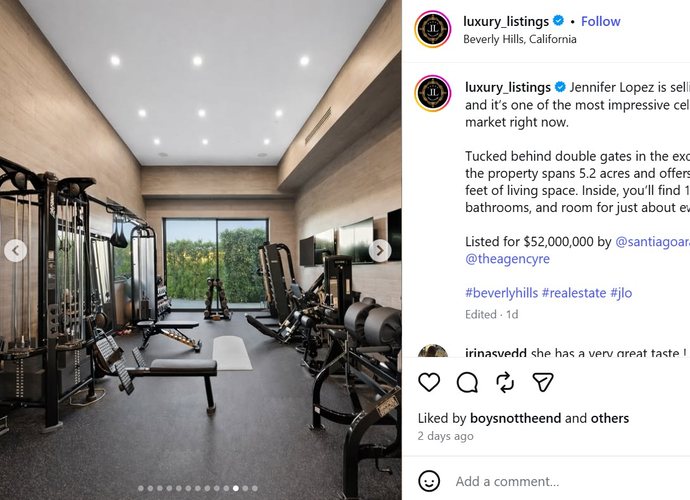Share post with the paper plane icon

[x=543, y=382]
